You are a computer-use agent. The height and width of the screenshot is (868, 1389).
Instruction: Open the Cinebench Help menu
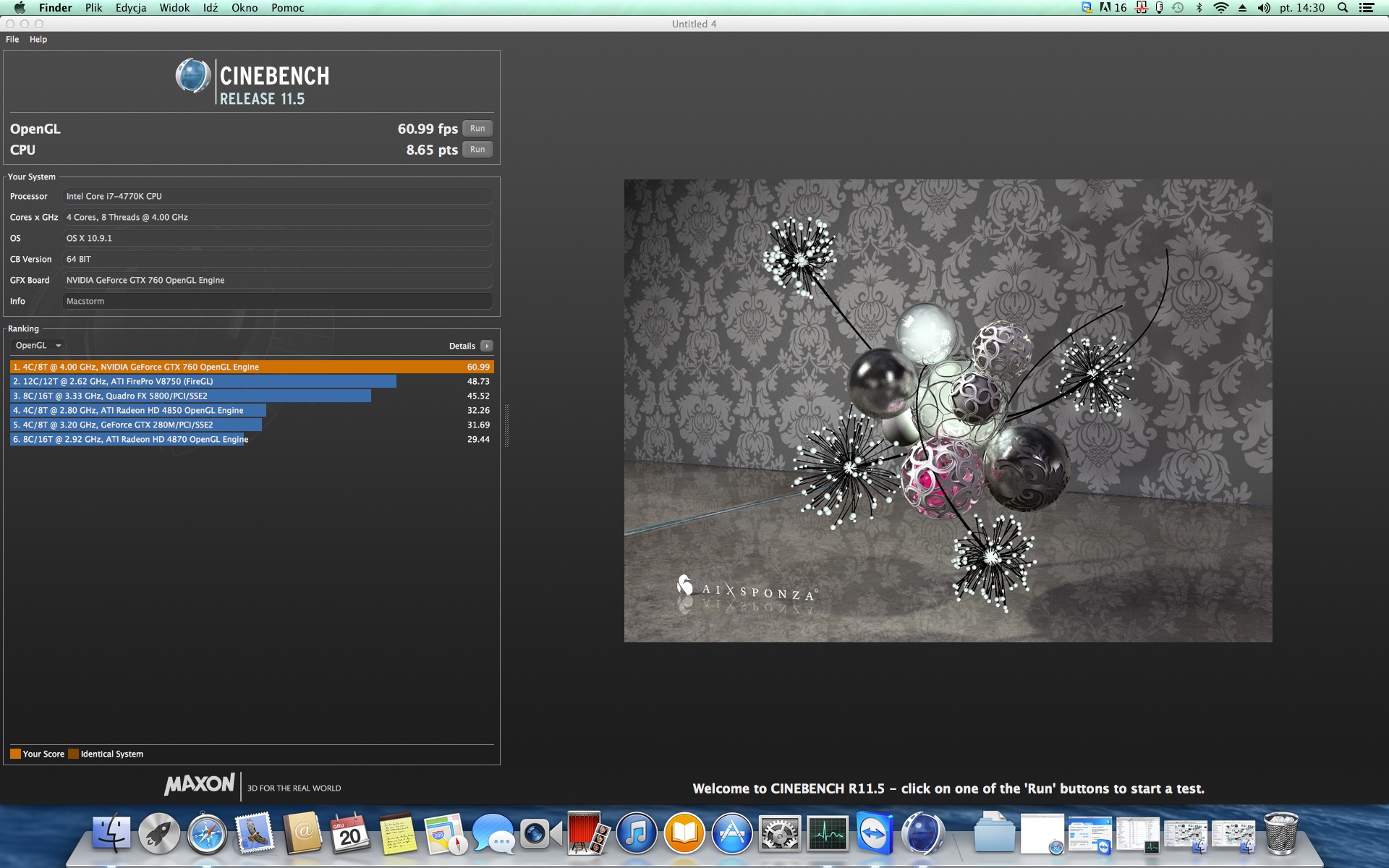tap(38, 40)
